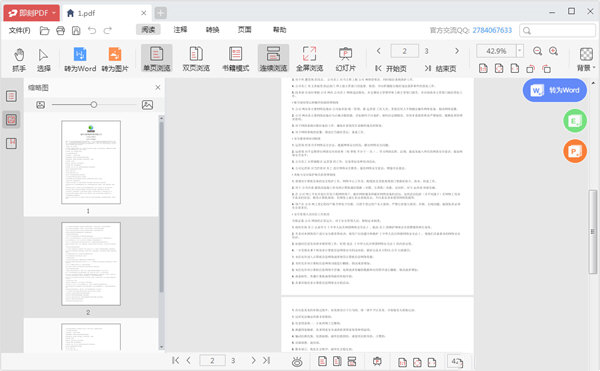600x371 pixels.
Task: Switch to double page view (双页浏览)
Action: (196, 59)
